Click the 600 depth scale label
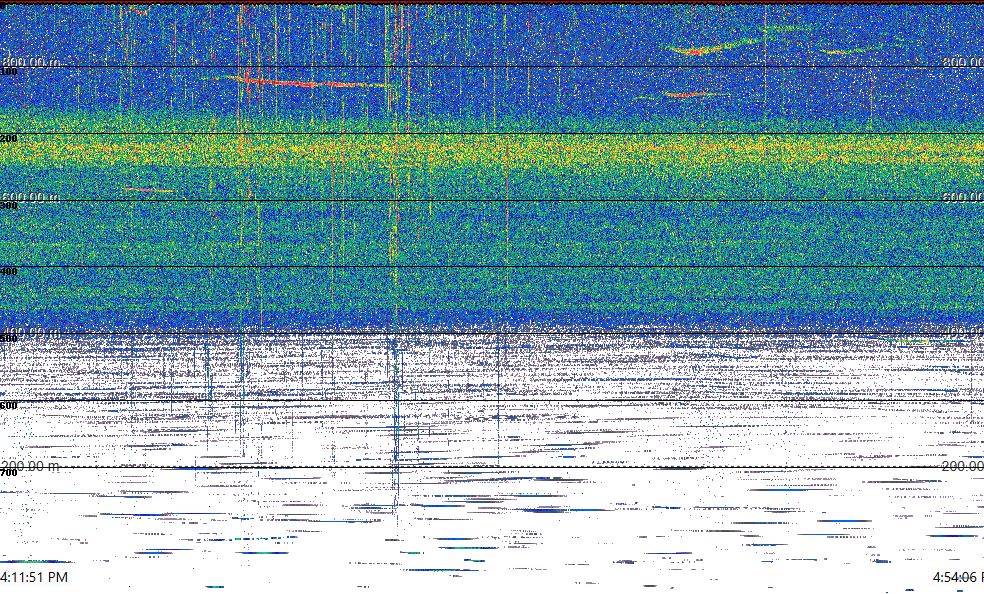The height and width of the screenshot is (594, 984). coord(9,406)
